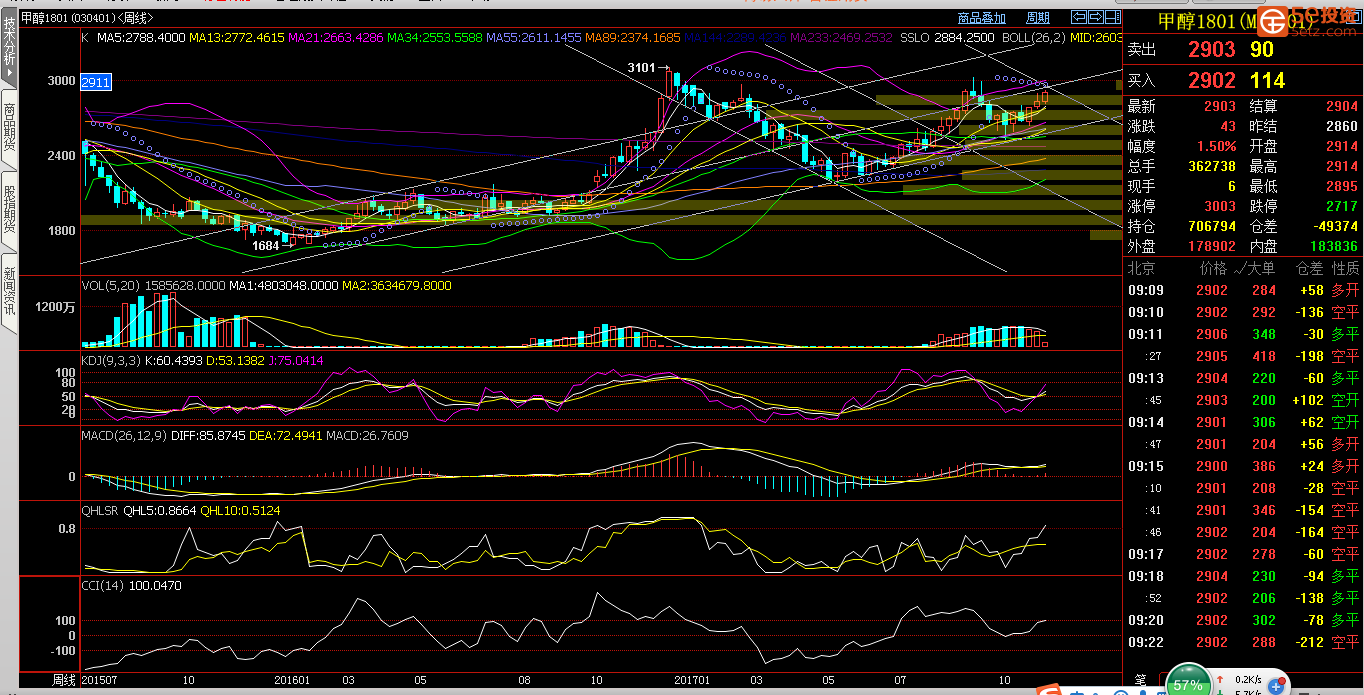Click the MA89:2374.1685 indicator text

(x=633, y=38)
